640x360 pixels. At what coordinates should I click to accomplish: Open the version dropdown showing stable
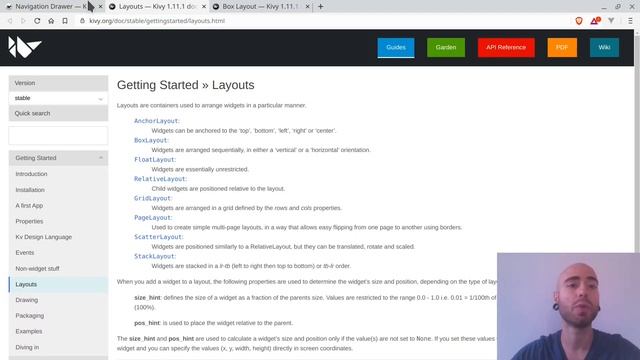tap(58, 98)
